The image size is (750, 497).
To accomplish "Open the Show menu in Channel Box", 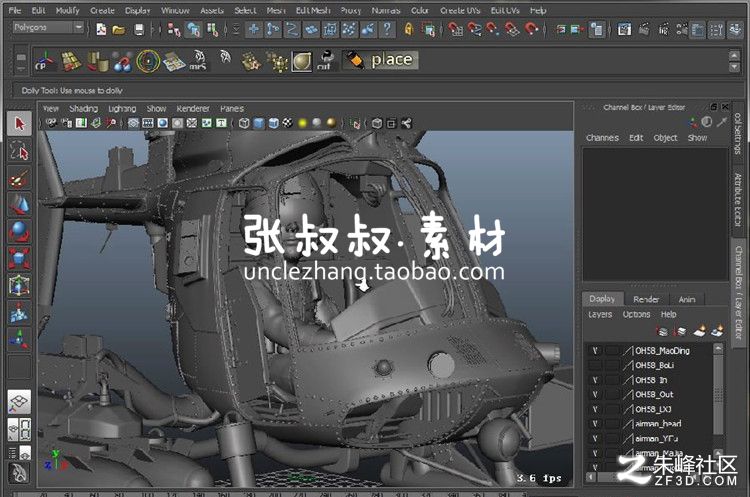I will (697, 138).
